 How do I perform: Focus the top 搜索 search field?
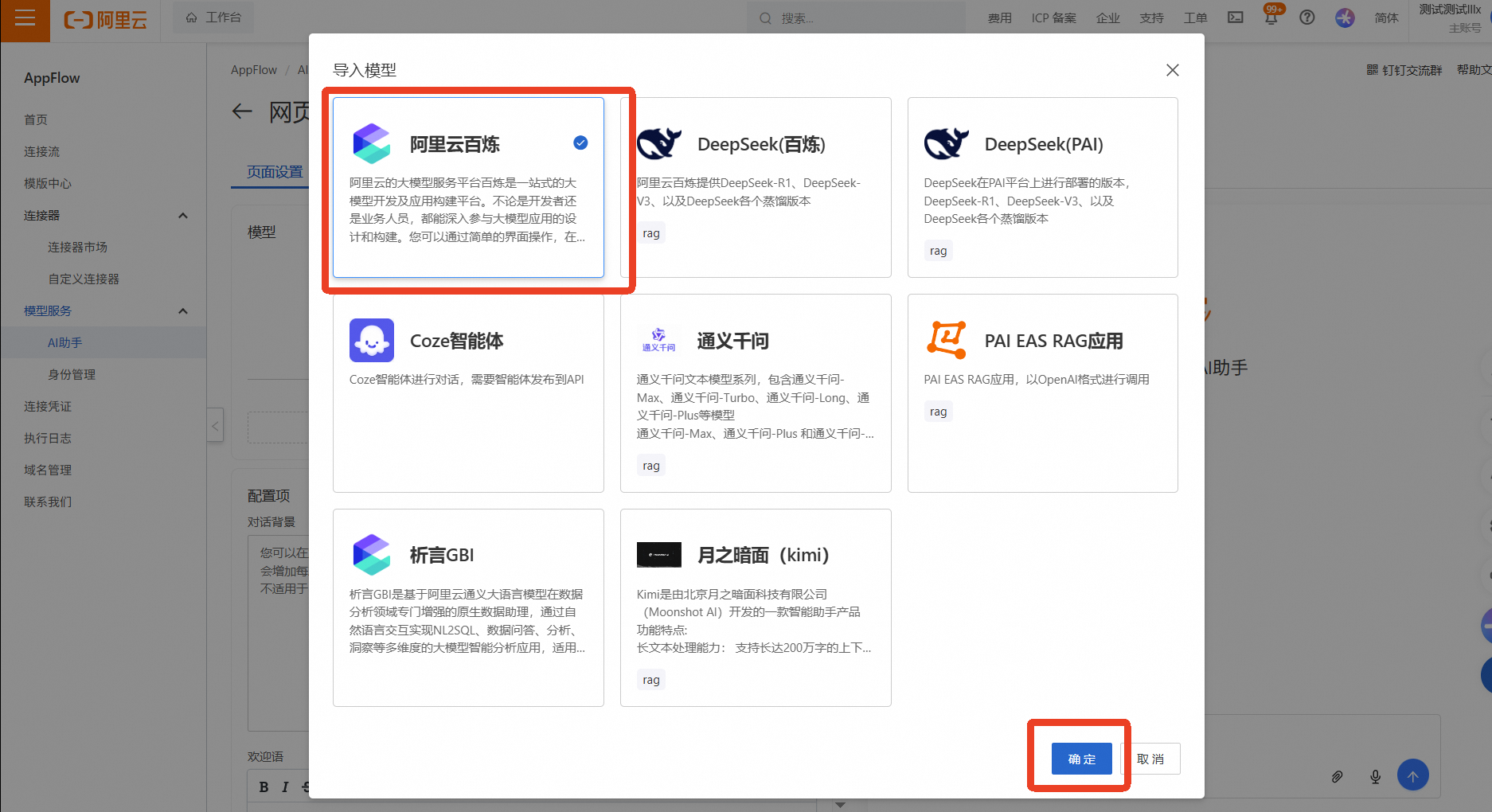click(856, 18)
